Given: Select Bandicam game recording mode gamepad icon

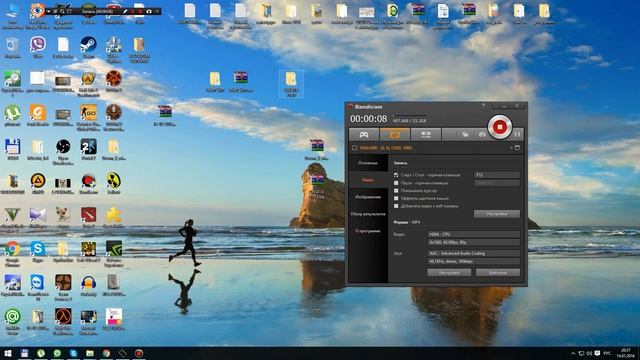Looking at the screenshot, I should pyautogui.click(x=364, y=134).
